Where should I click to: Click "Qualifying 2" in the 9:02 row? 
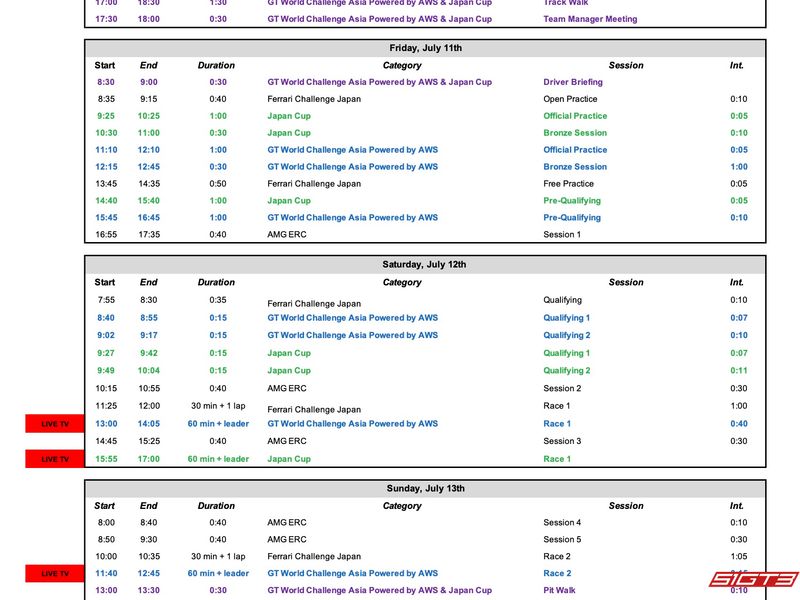tap(566, 335)
